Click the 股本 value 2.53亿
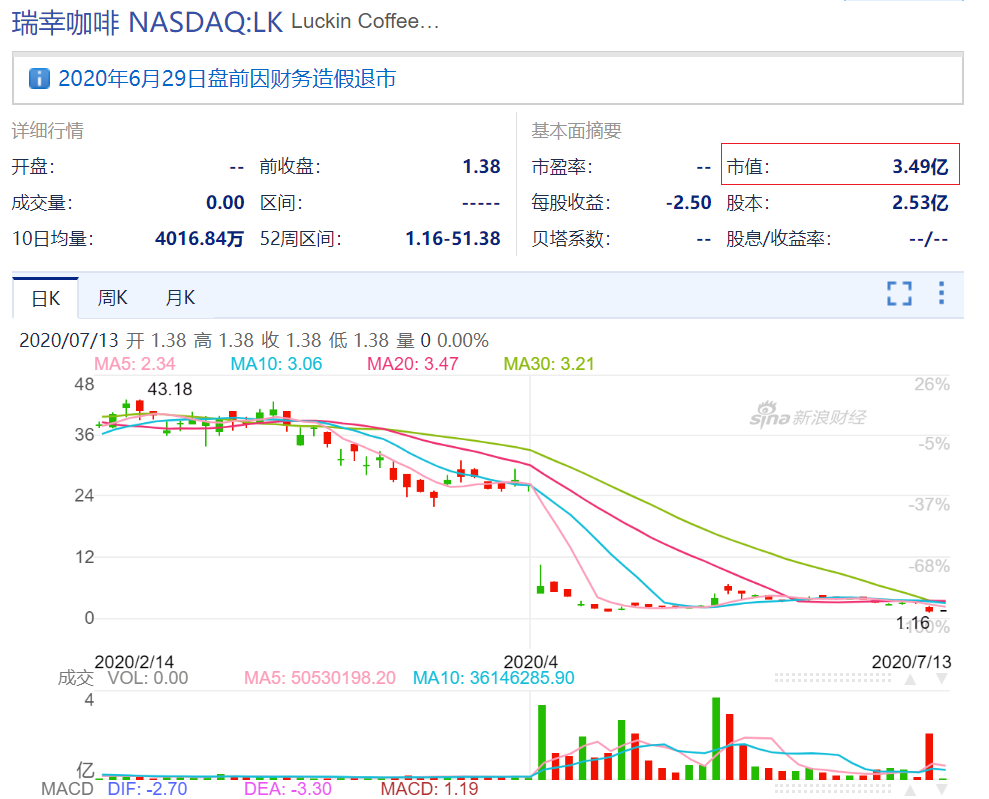This screenshot has height=799, width=989. 920,202
